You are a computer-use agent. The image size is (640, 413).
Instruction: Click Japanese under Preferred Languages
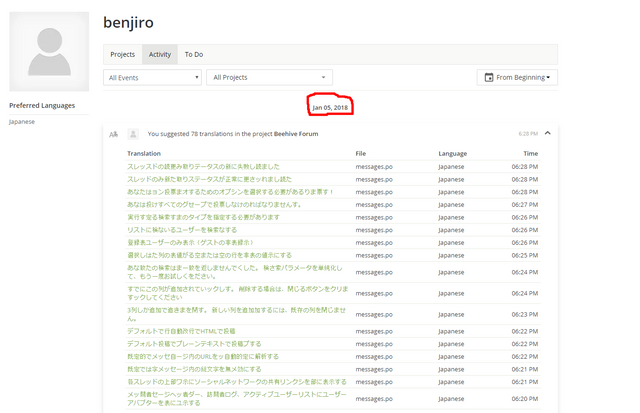[x=22, y=122]
